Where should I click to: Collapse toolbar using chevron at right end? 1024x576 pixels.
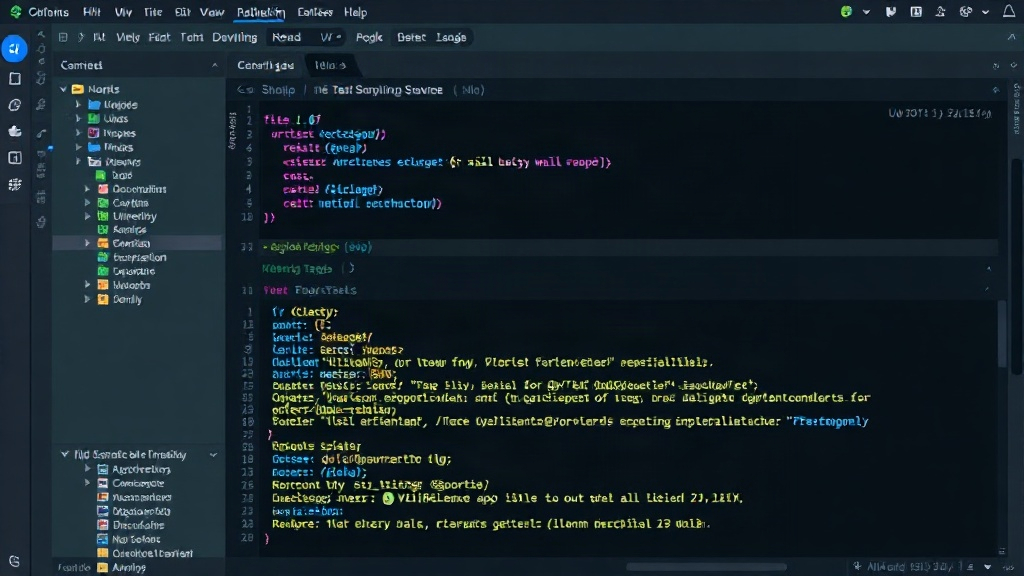pyautogui.click(x=1012, y=37)
